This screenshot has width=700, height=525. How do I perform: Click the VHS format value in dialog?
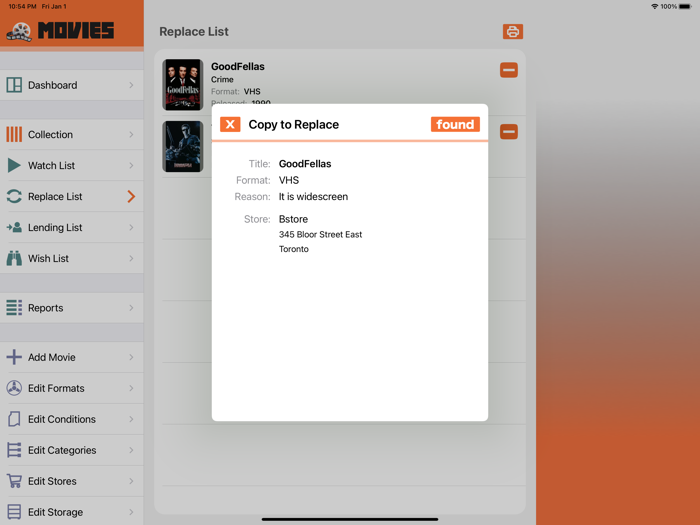pos(289,180)
